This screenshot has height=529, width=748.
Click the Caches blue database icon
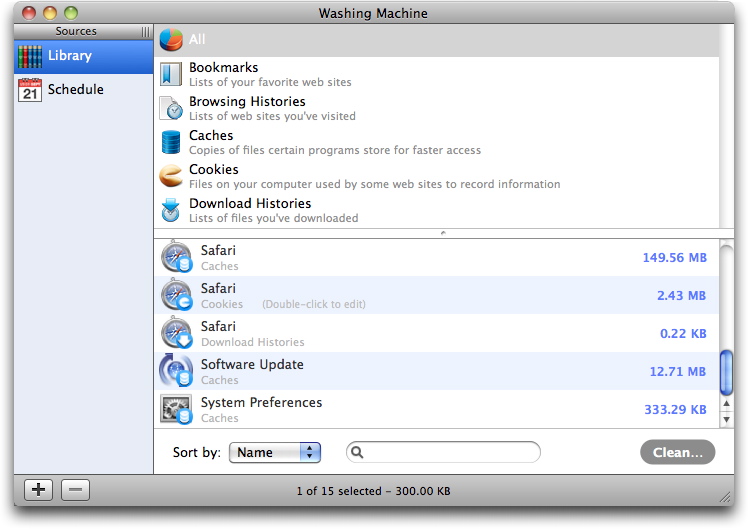(171, 142)
